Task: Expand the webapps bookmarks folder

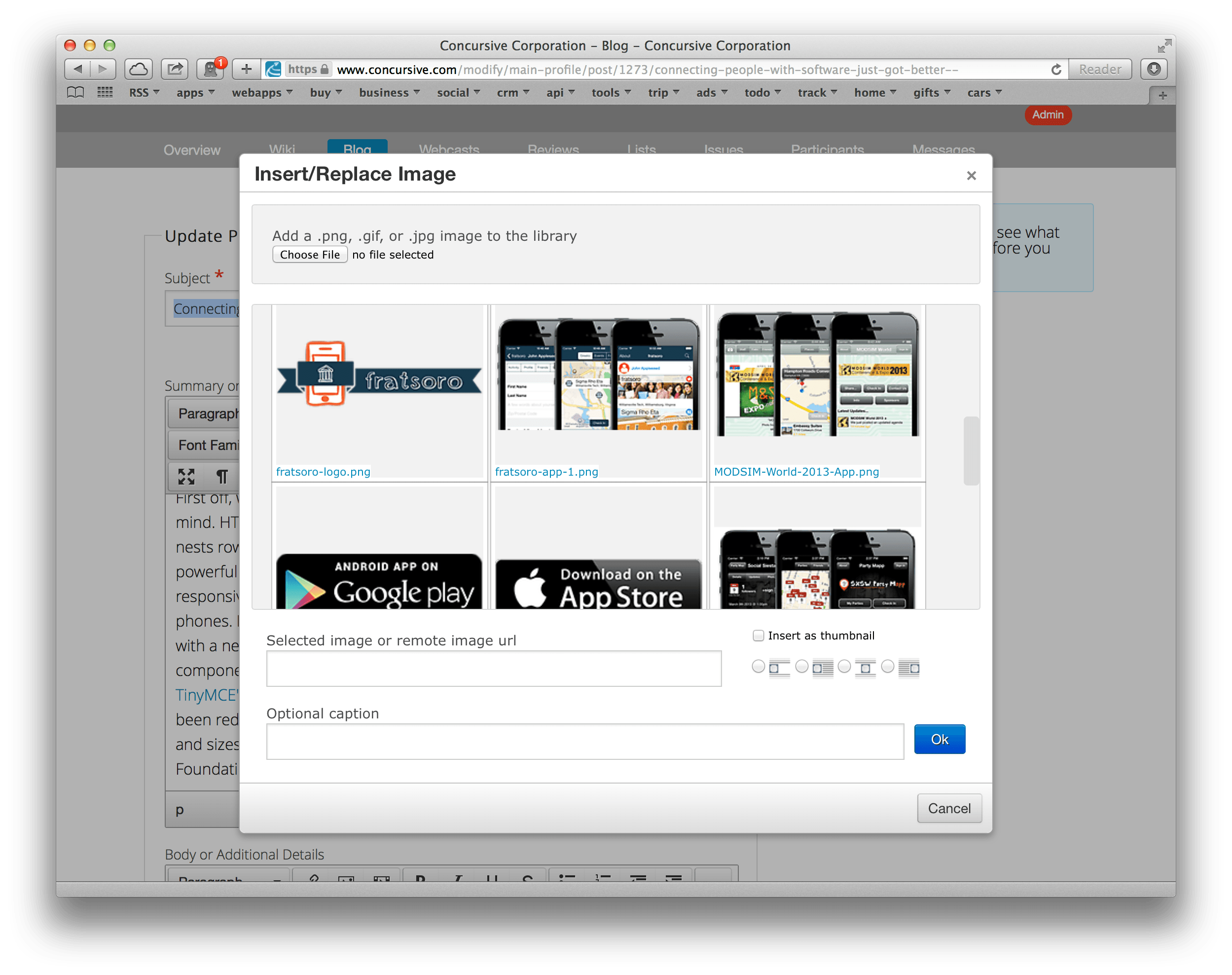Action: [262, 92]
